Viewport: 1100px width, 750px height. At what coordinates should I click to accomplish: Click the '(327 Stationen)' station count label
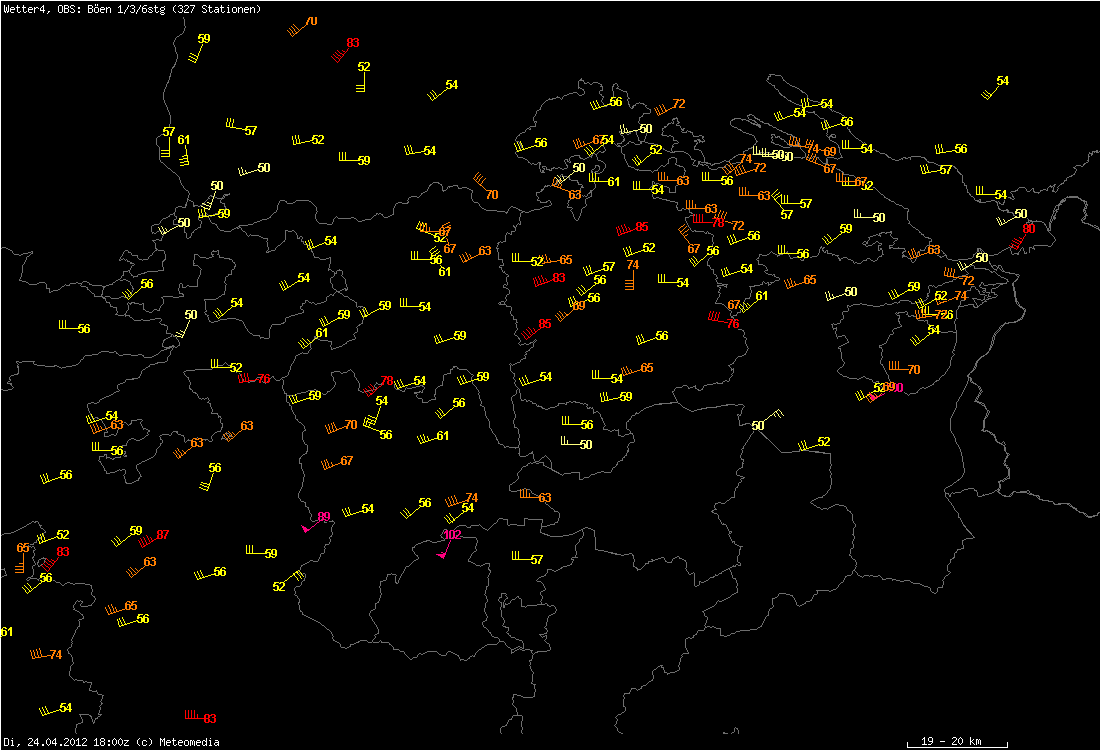[x=217, y=9]
